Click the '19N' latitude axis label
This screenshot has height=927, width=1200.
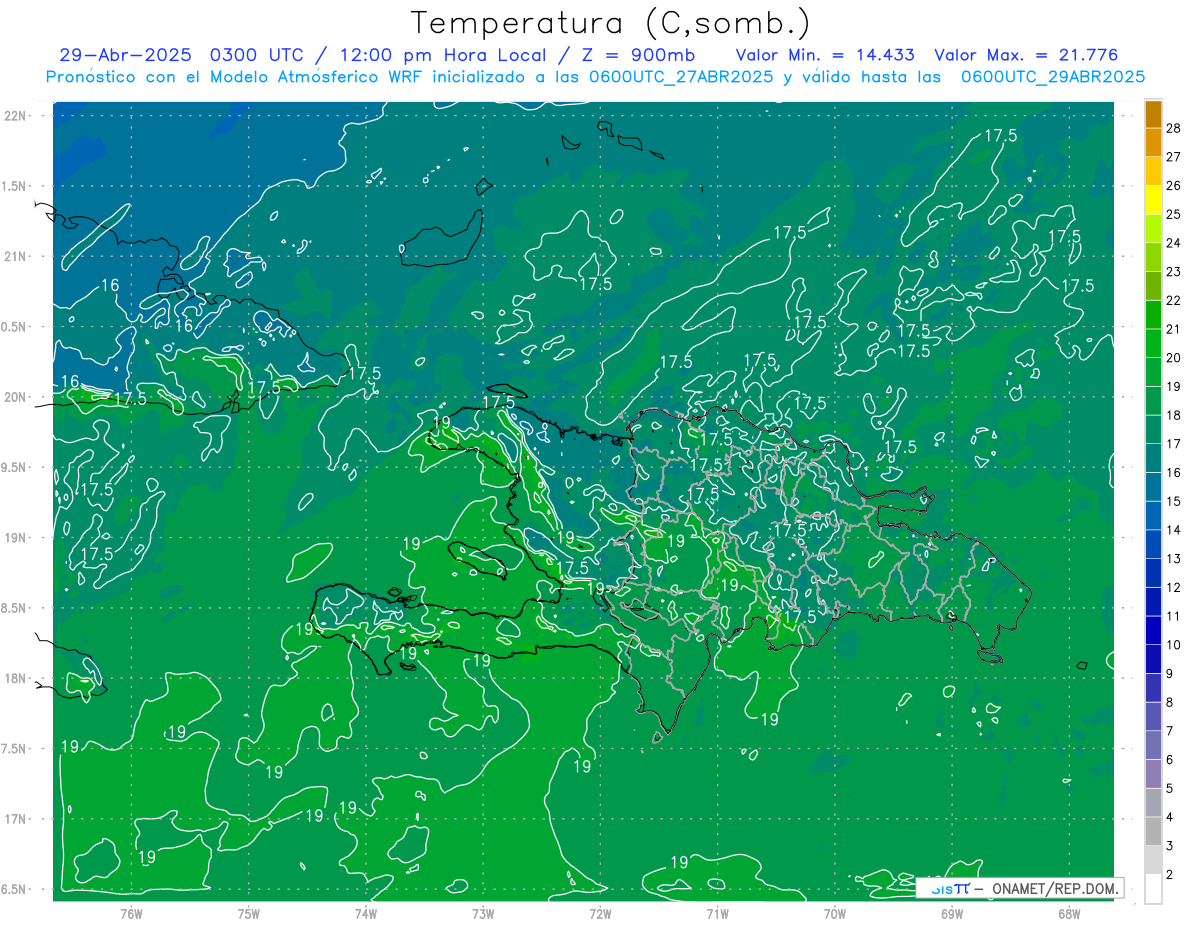coord(15,537)
